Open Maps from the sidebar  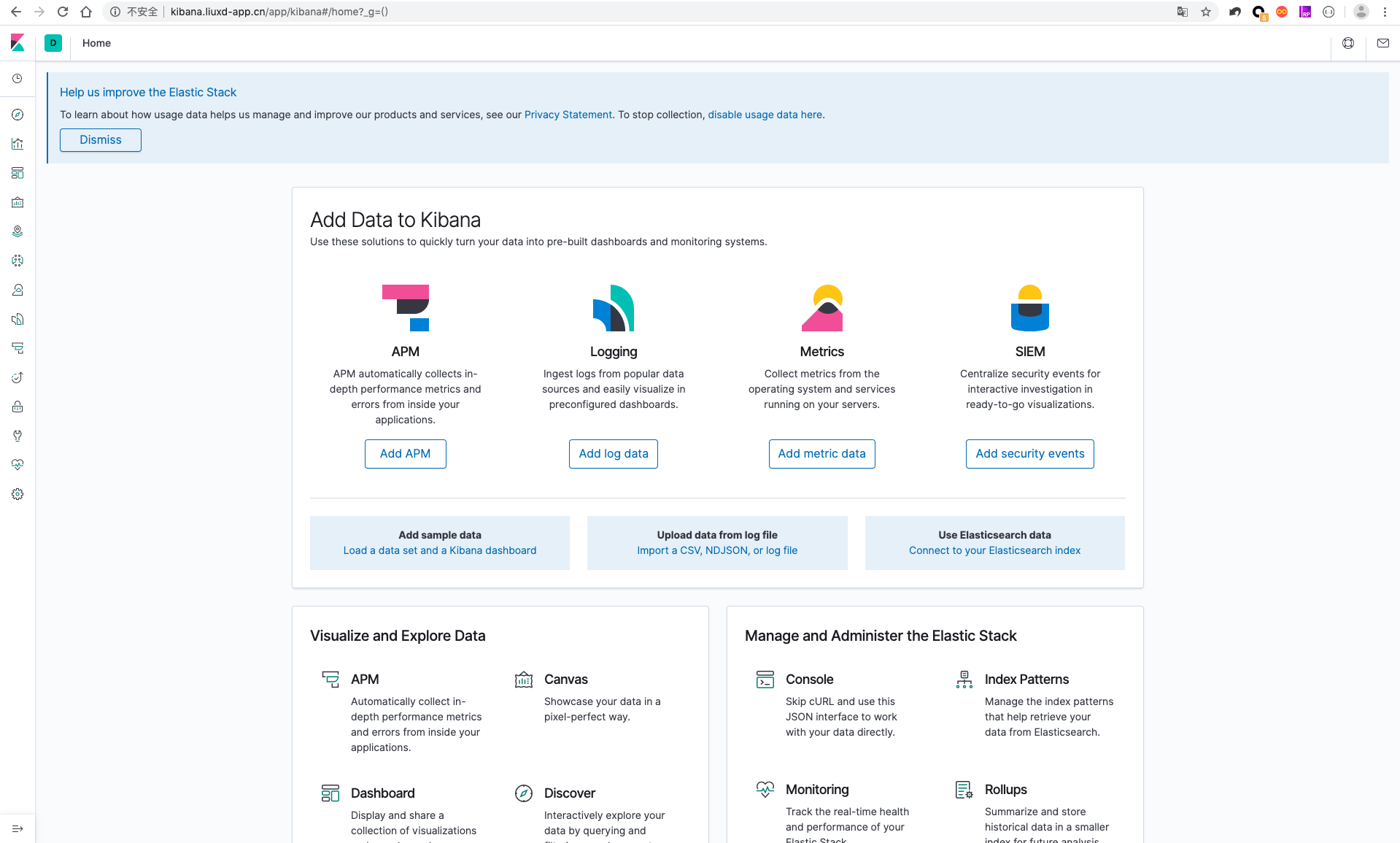tap(18, 231)
